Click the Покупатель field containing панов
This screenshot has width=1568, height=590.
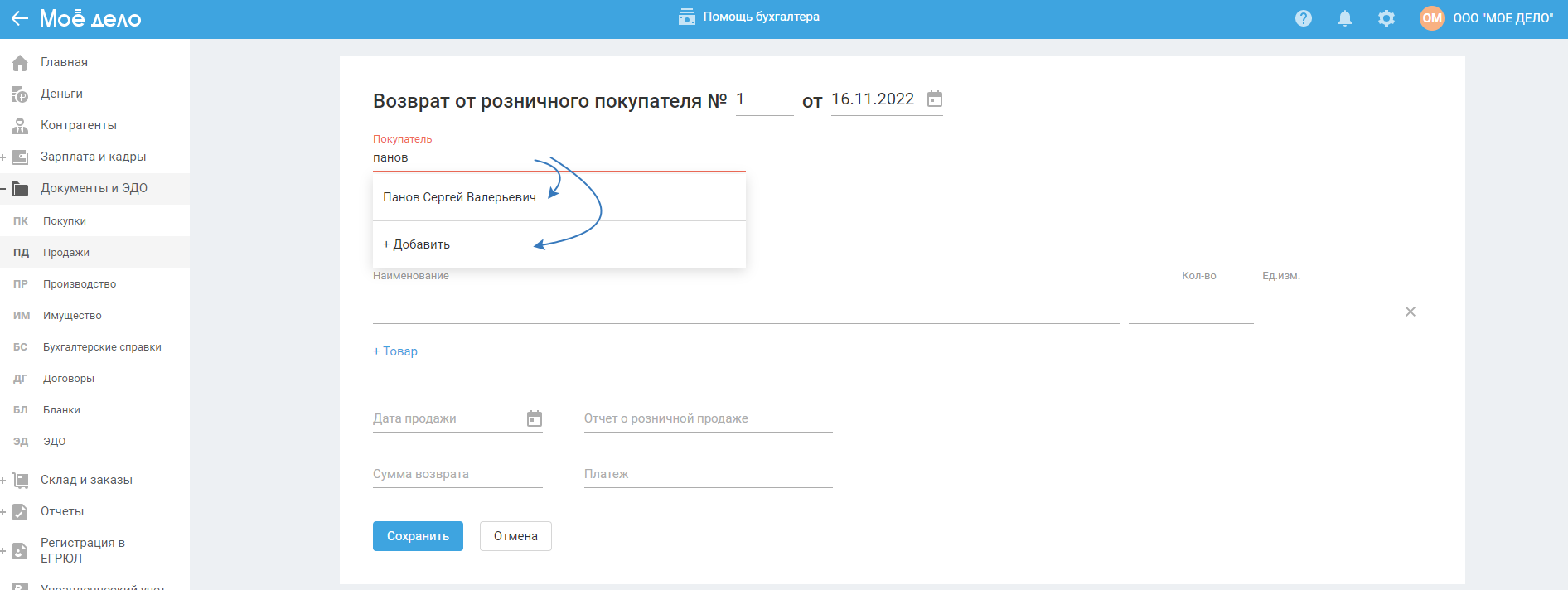(x=559, y=157)
